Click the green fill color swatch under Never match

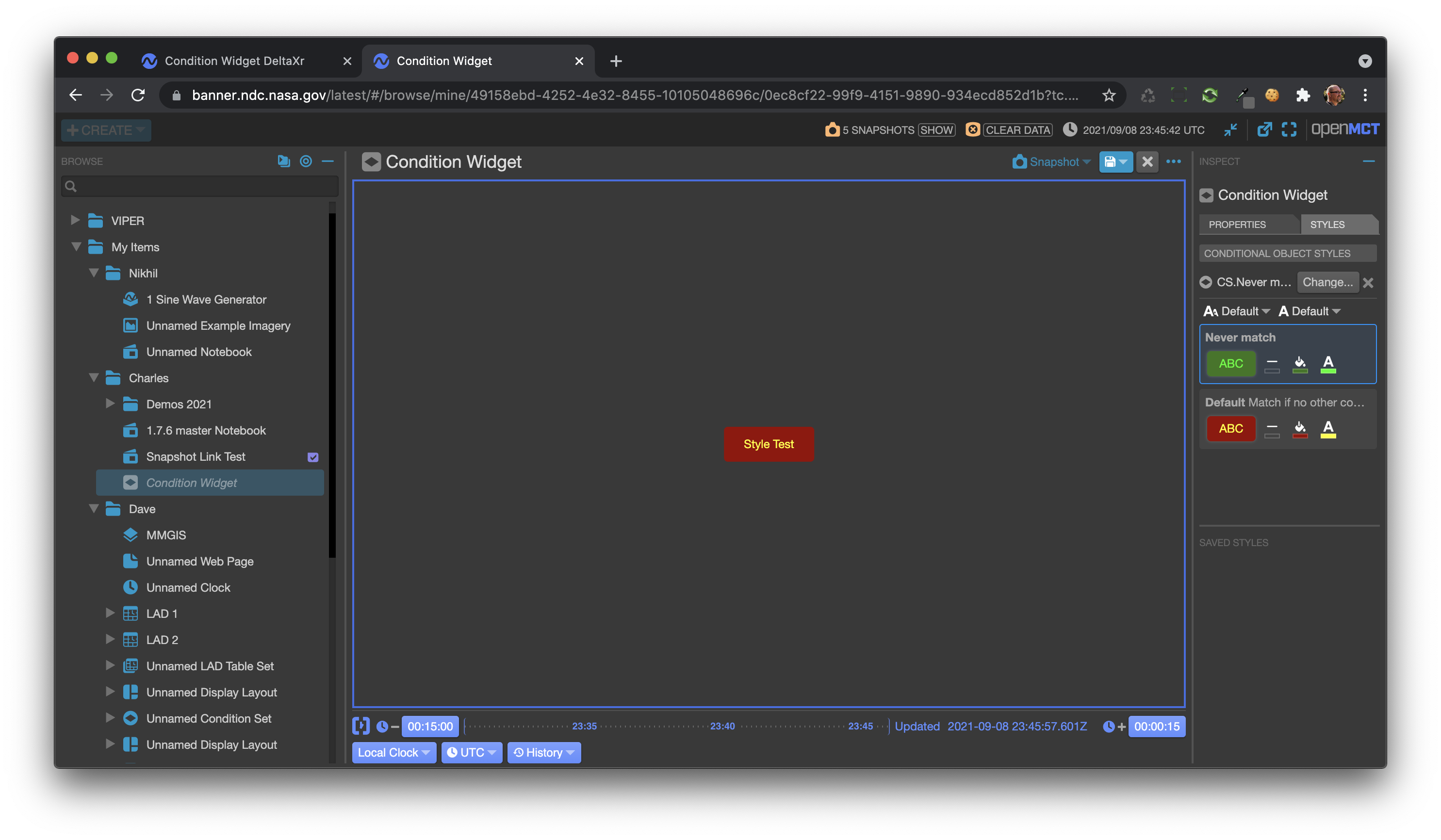(x=1300, y=364)
